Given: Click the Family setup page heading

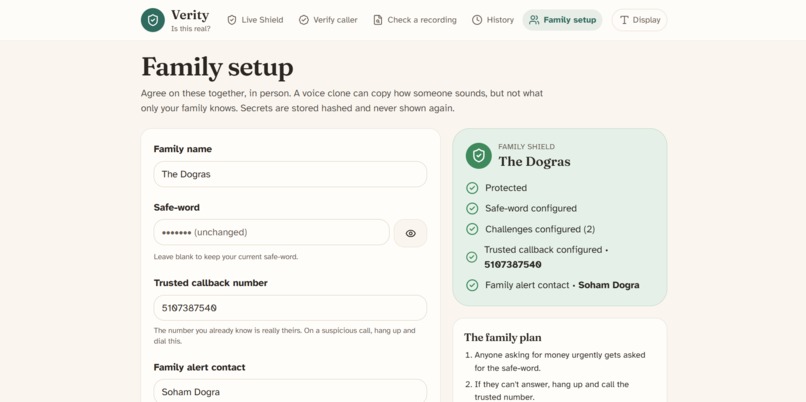Looking at the screenshot, I should [x=217, y=67].
